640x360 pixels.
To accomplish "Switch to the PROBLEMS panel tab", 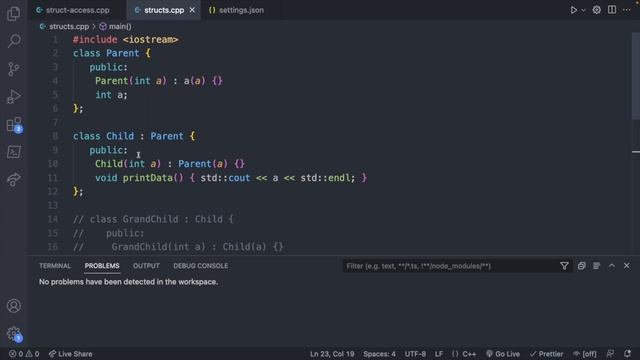I will [102, 266].
